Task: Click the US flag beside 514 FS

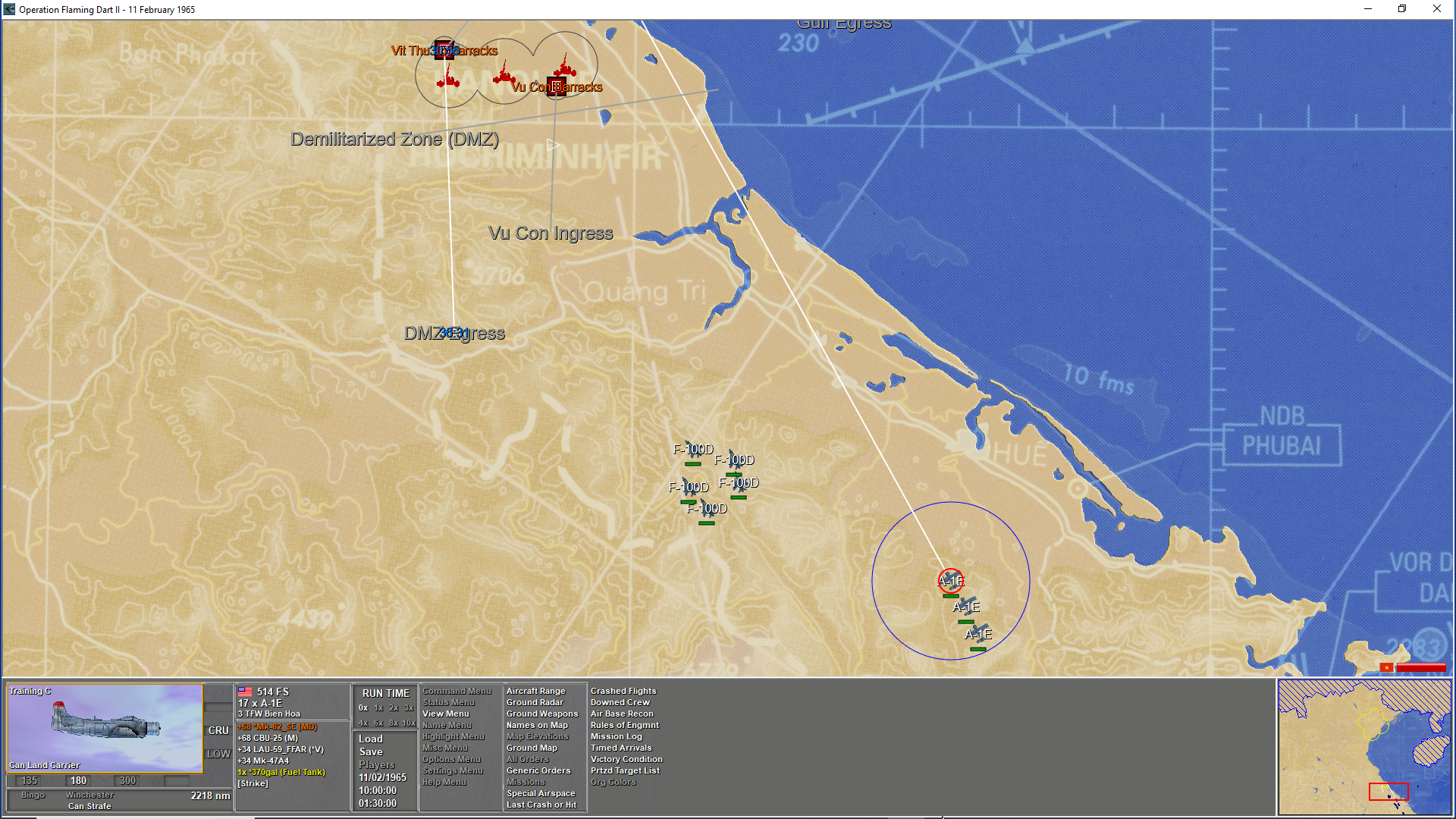Action: tap(245, 692)
